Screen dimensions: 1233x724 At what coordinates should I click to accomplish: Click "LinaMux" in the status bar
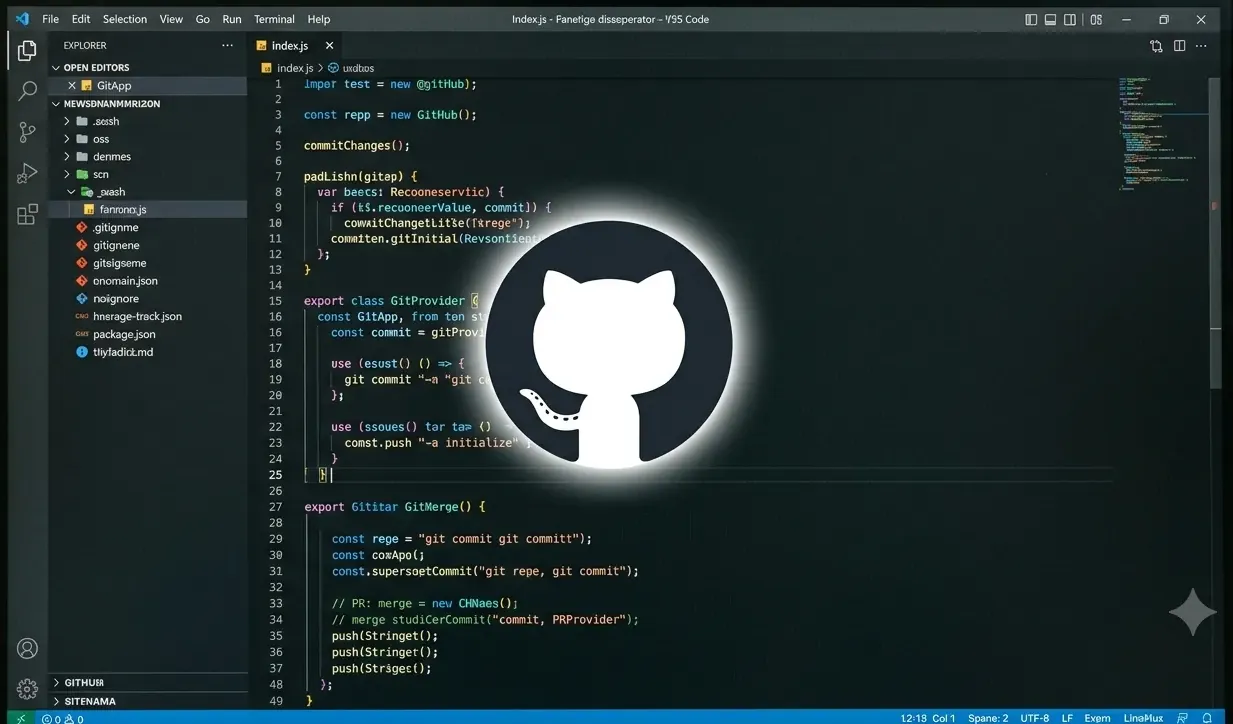pyautogui.click(x=1142, y=718)
